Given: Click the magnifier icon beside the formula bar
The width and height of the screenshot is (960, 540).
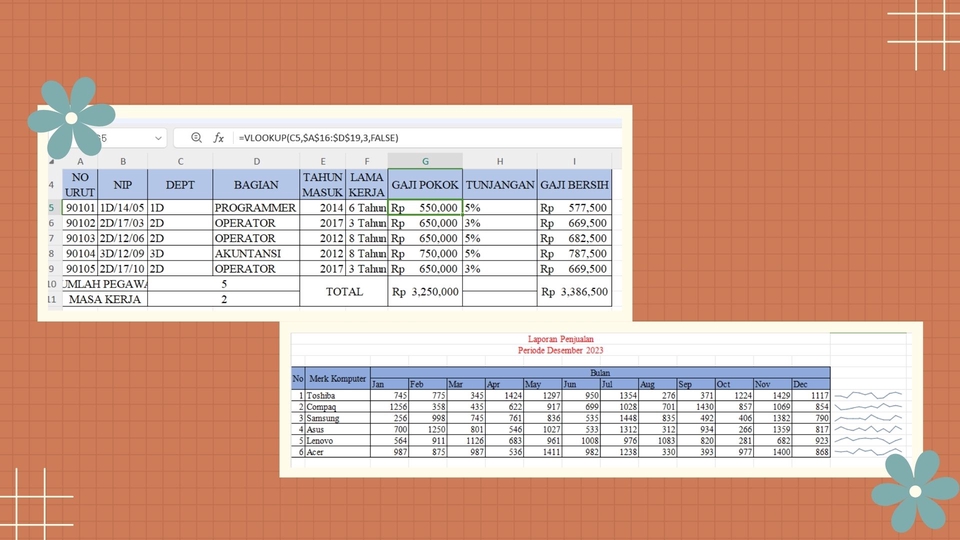Looking at the screenshot, I should tap(196, 138).
